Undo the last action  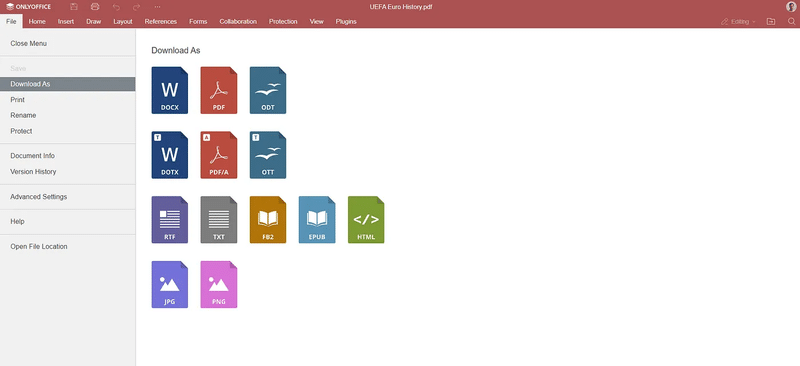tap(116, 7)
